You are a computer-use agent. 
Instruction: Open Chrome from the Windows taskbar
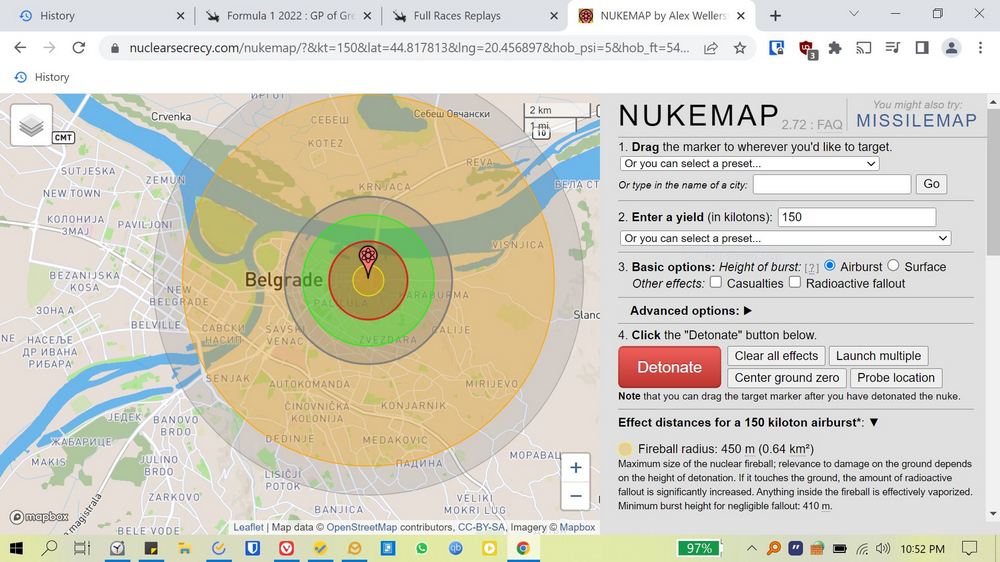pos(522,548)
